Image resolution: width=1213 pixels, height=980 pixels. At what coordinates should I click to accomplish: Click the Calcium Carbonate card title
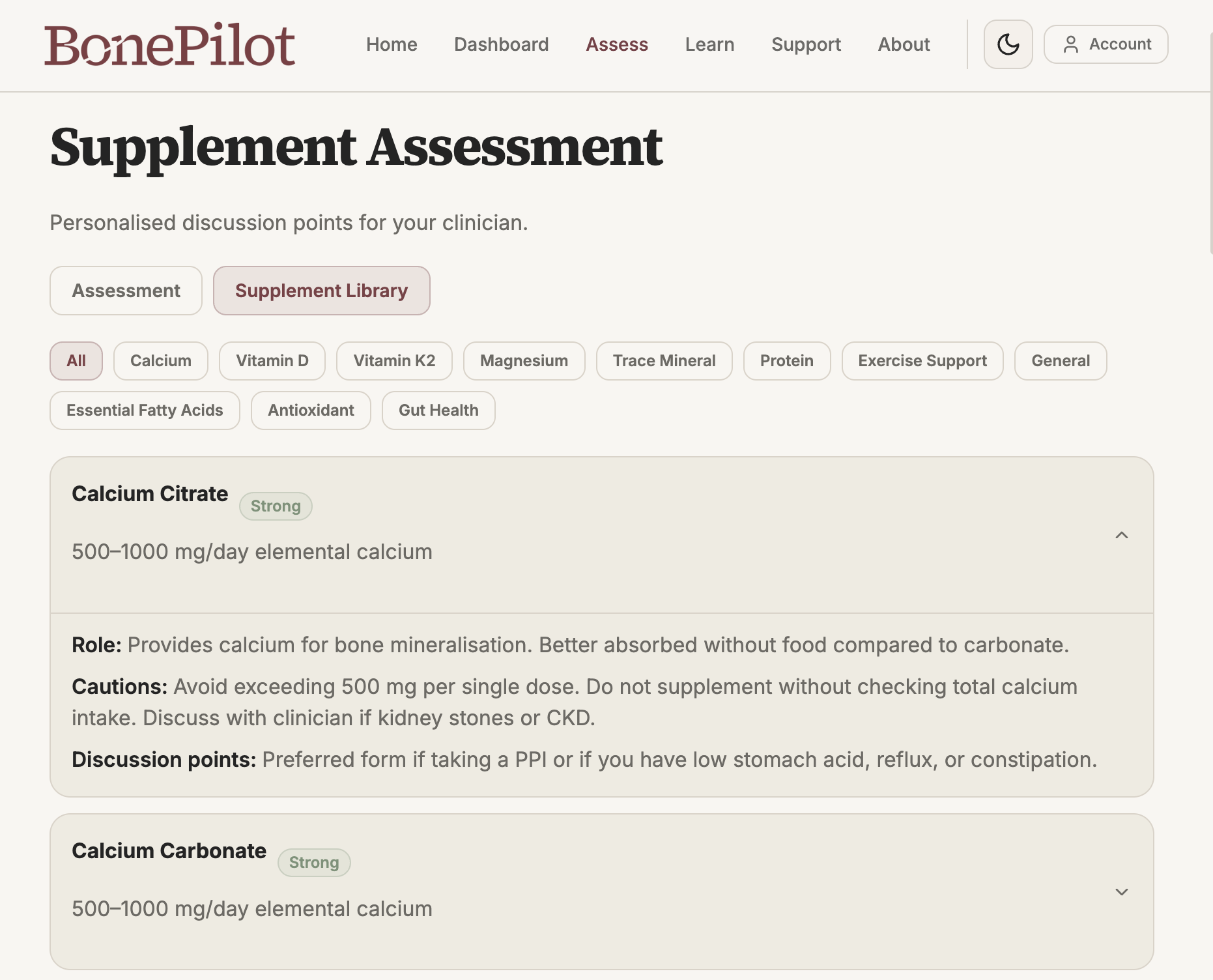(169, 851)
